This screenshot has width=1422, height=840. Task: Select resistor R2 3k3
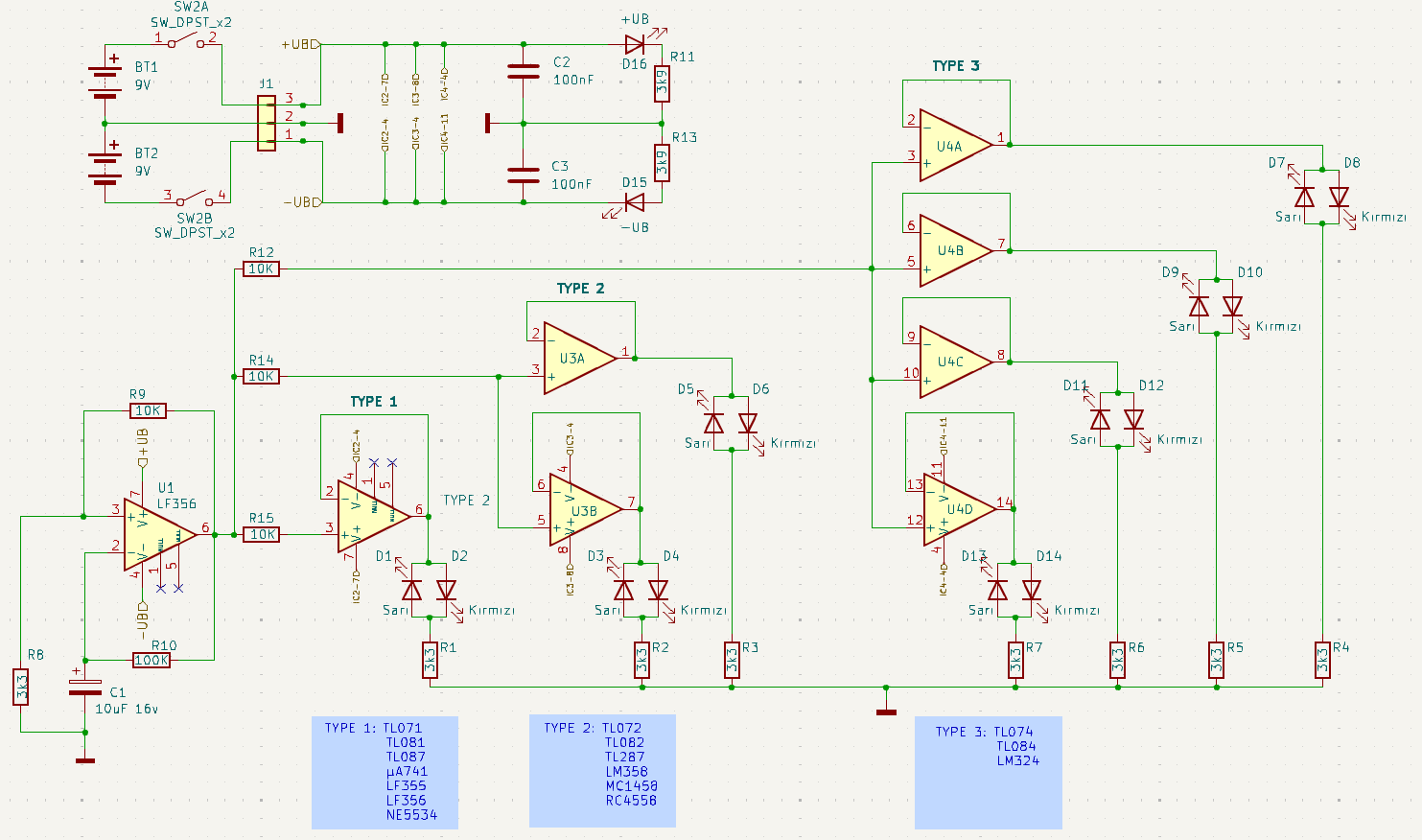tap(641, 661)
